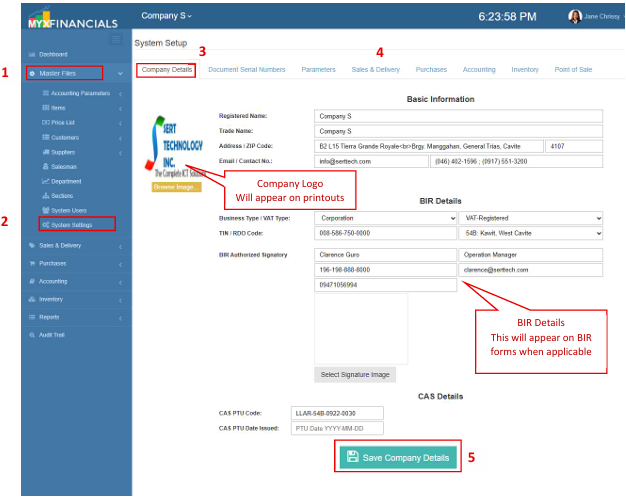Click the Department chart icon

[46, 181]
